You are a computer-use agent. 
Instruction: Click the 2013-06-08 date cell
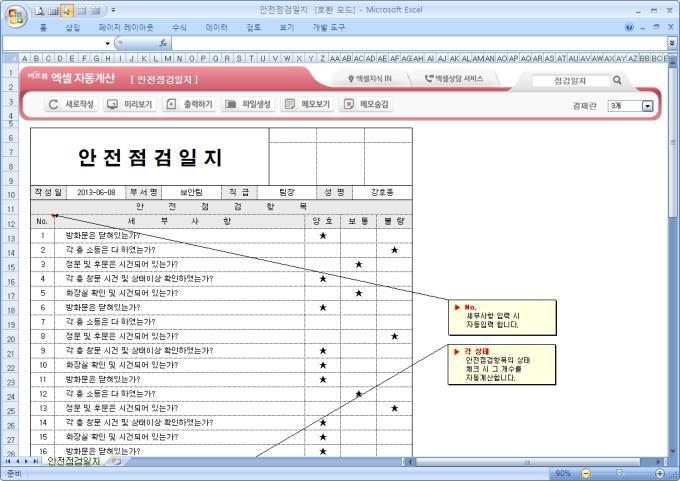point(96,193)
